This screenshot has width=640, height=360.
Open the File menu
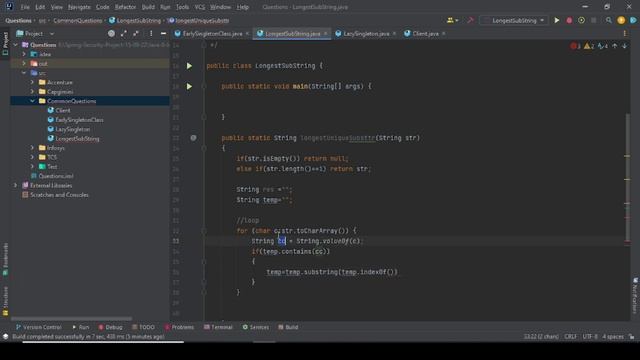(x=25, y=7)
